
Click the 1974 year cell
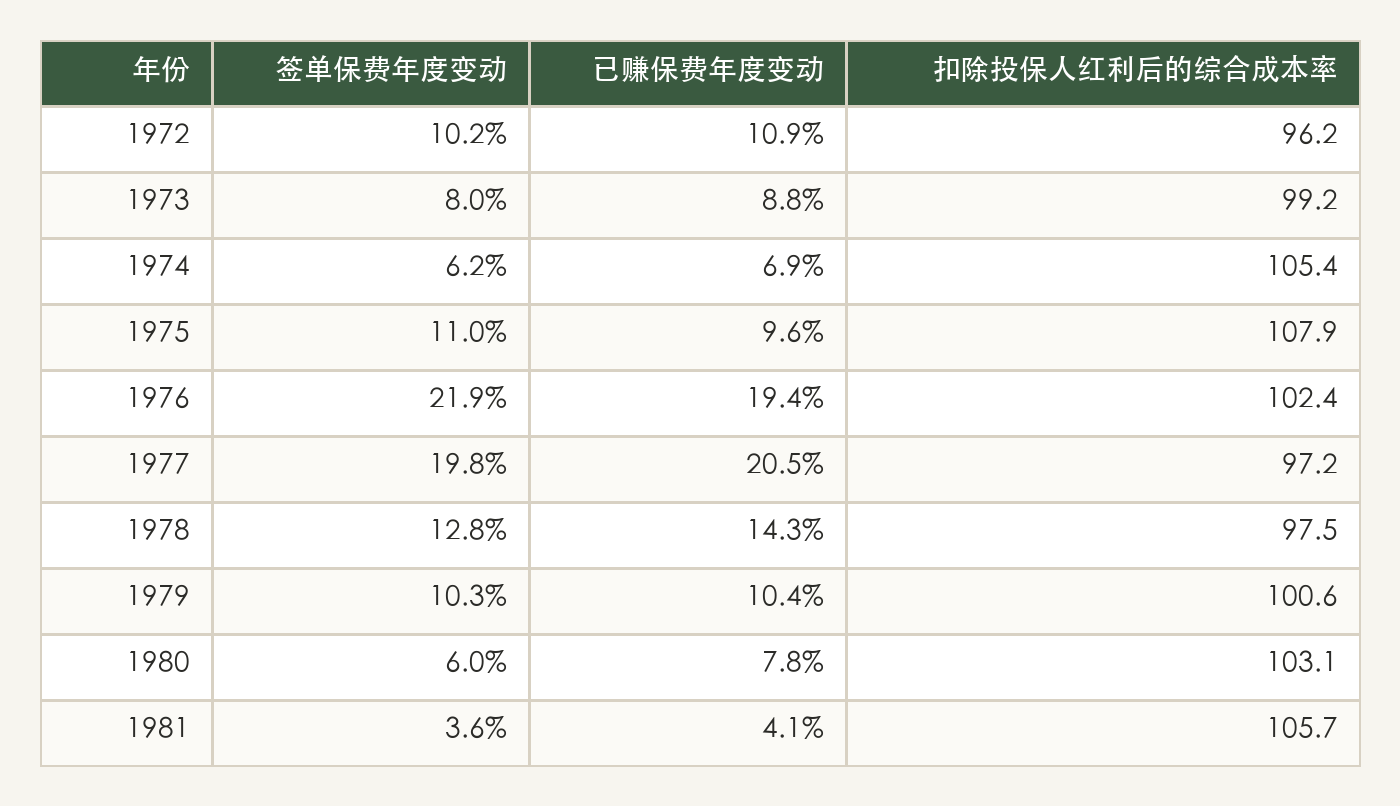click(x=126, y=271)
